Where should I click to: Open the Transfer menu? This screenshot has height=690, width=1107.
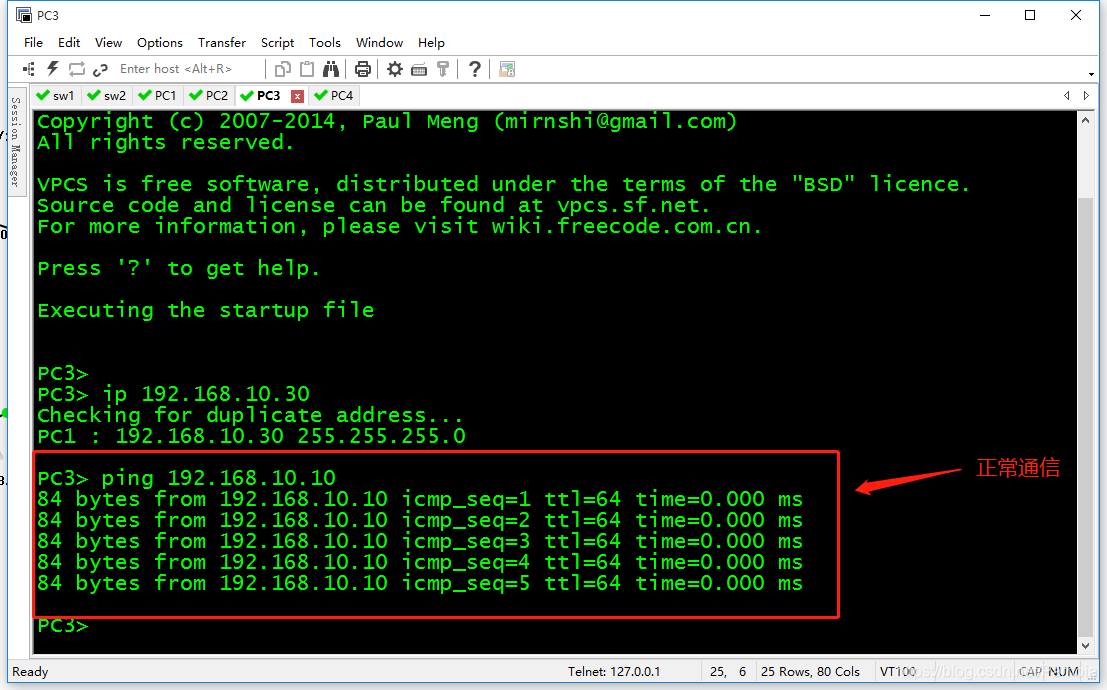(x=222, y=42)
